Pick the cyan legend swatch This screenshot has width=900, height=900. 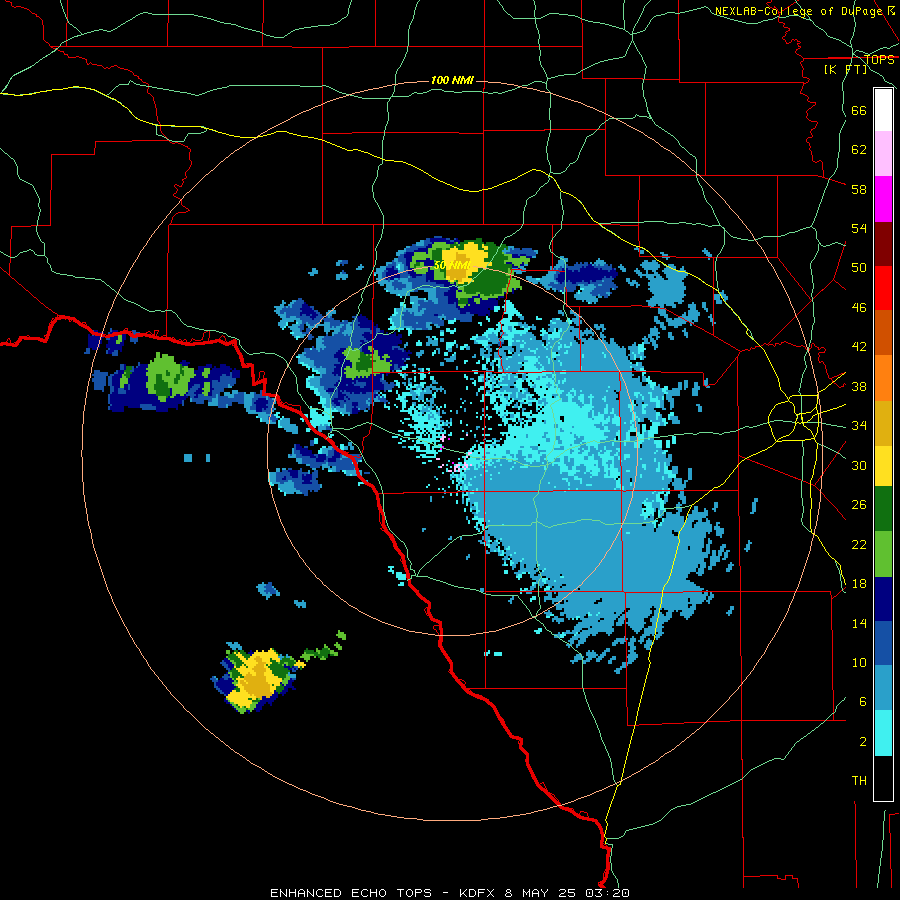pyautogui.click(x=883, y=733)
